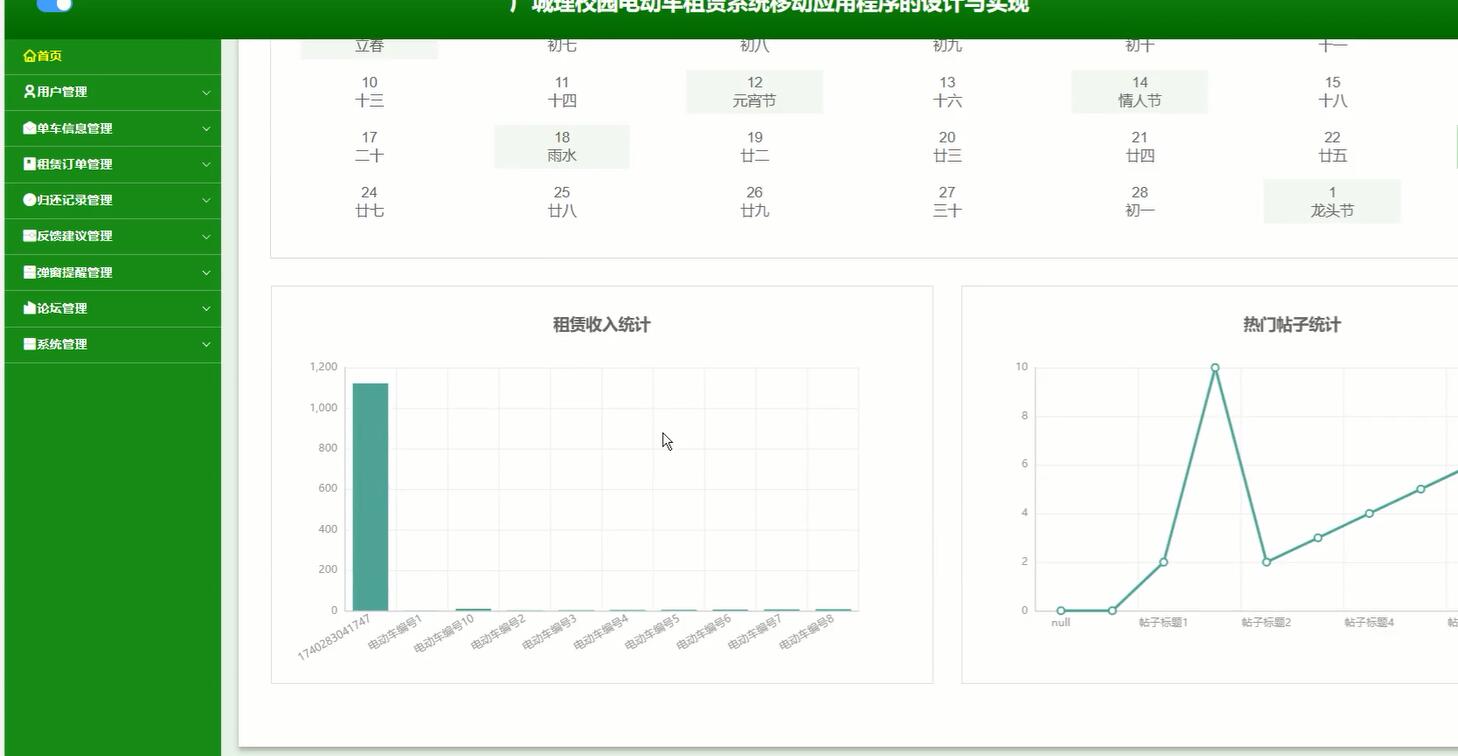Select calendar day 22 廿五
This screenshot has width=1458, height=756.
point(1332,147)
